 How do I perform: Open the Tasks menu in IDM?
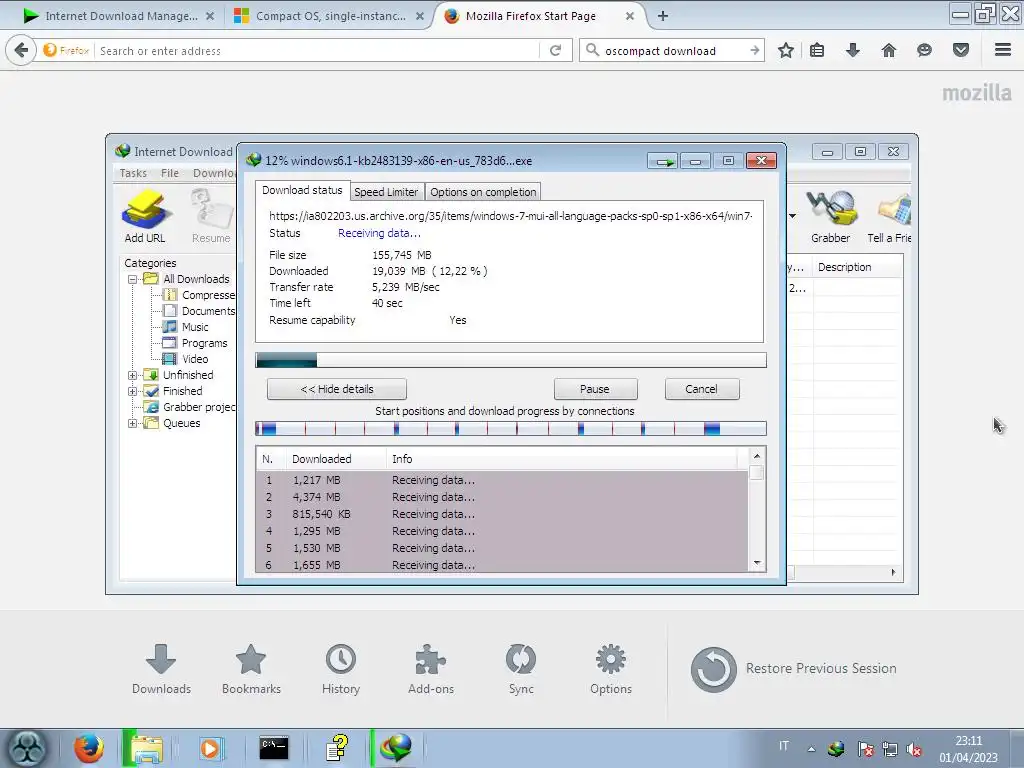(133, 173)
